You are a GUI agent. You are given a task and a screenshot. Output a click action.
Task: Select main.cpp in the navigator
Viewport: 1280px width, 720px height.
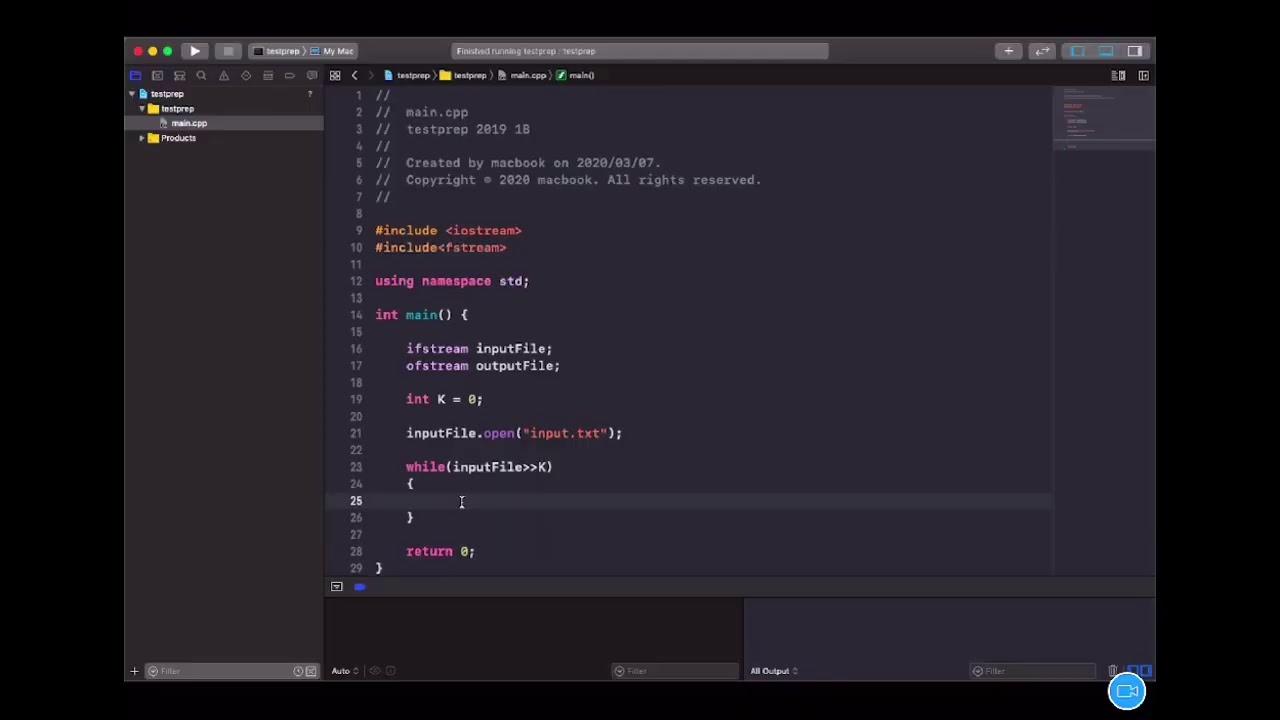pyautogui.click(x=188, y=123)
